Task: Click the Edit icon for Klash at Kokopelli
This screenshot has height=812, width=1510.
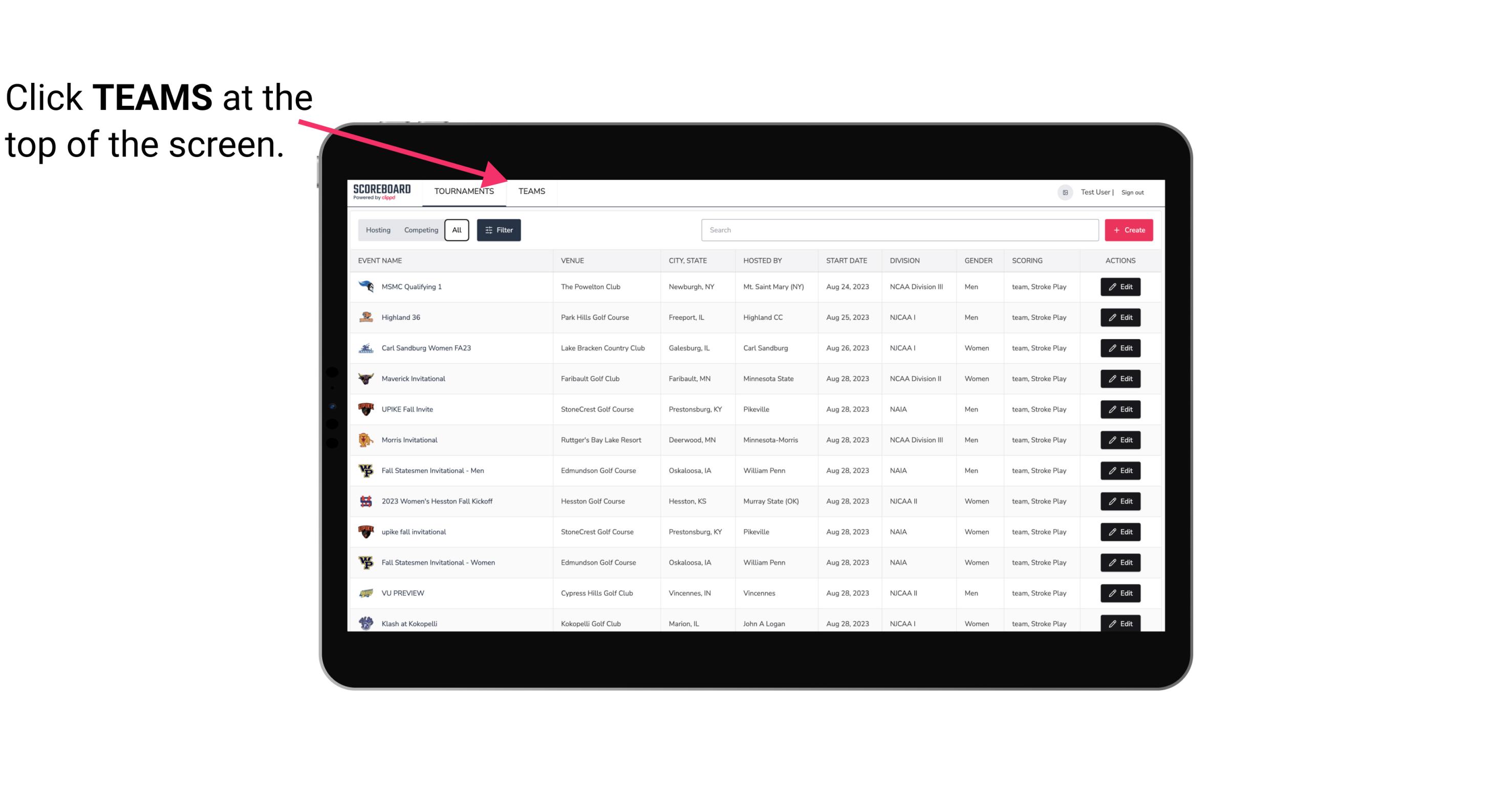Action: coord(1120,623)
